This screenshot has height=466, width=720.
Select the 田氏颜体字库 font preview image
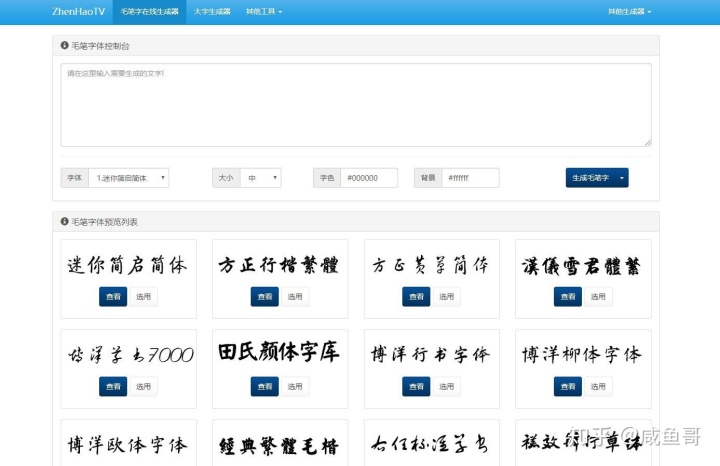(x=279, y=352)
